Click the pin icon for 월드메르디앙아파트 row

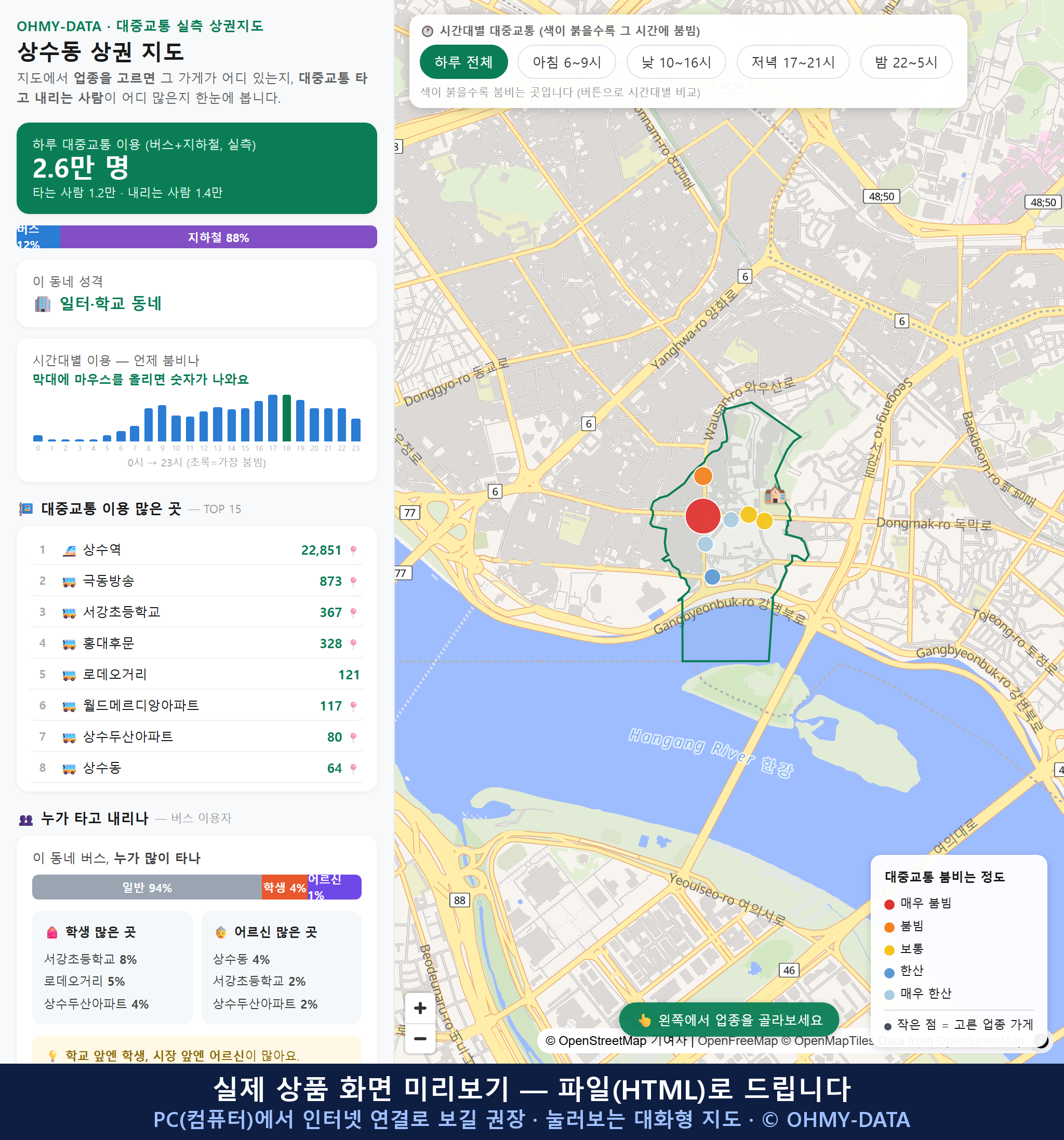353,706
